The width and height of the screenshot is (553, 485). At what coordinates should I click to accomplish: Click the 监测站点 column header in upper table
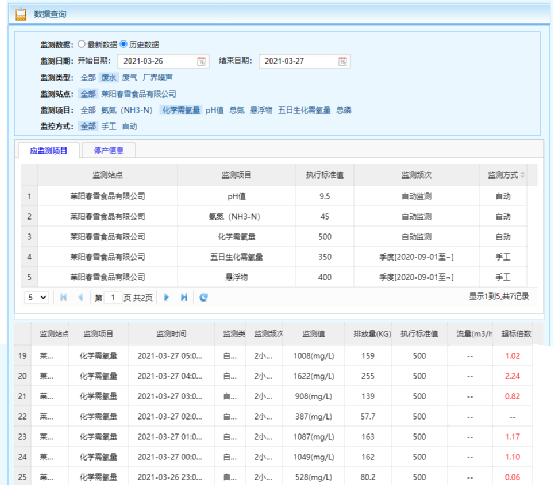point(108,175)
